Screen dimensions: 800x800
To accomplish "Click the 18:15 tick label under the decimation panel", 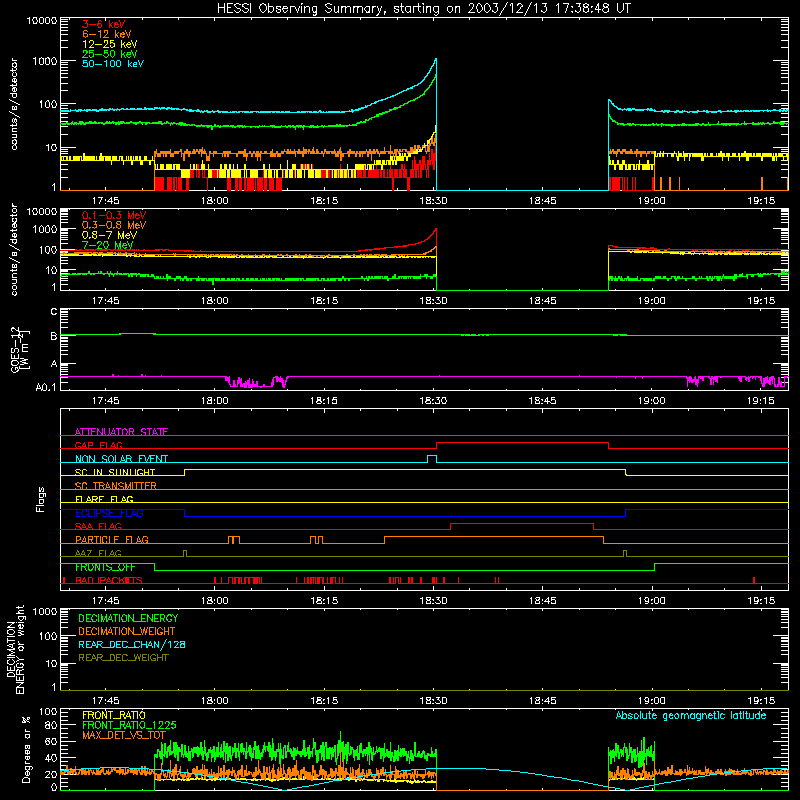I will (324, 701).
